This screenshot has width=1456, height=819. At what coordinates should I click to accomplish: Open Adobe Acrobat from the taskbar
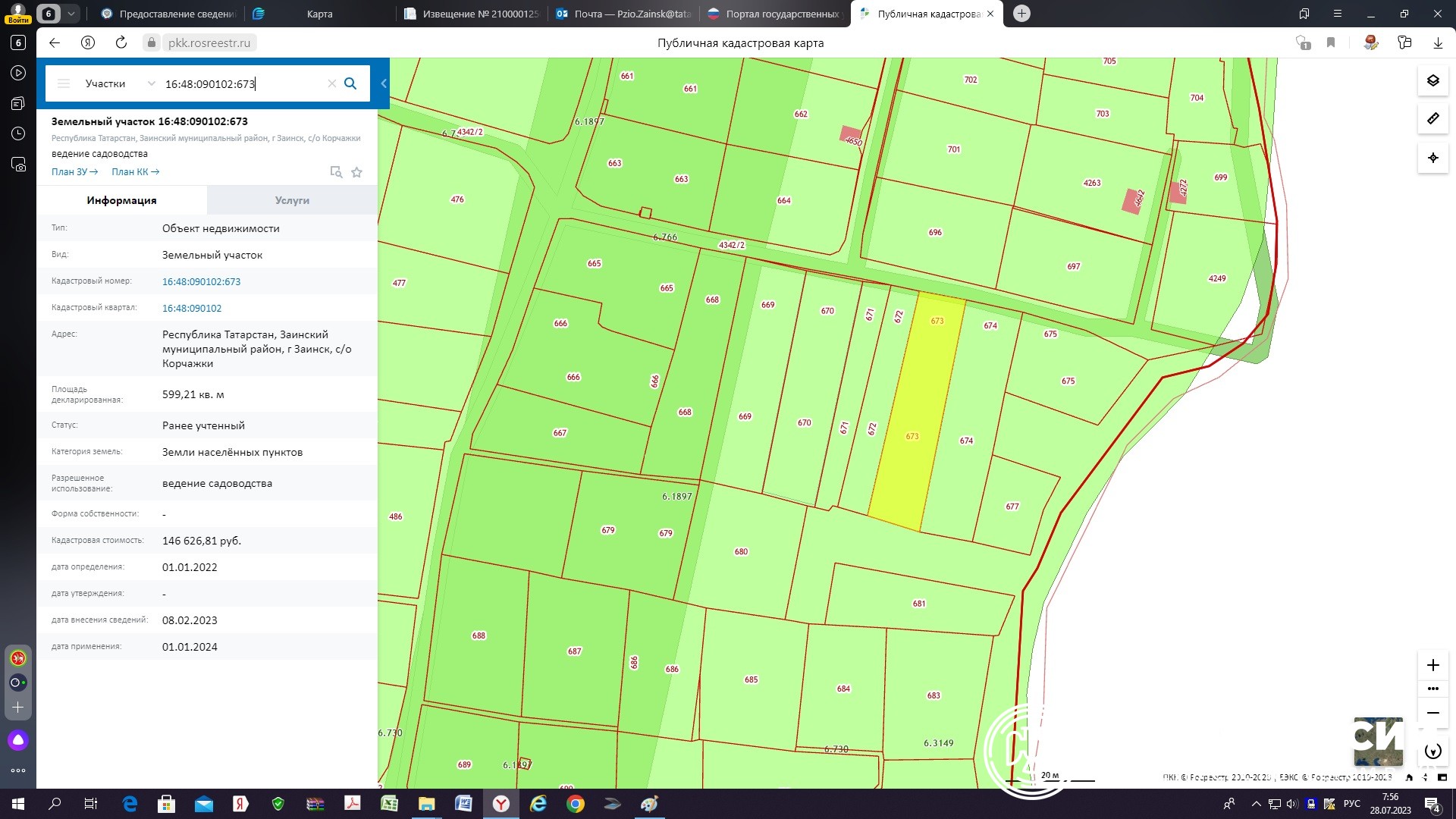[x=353, y=804]
